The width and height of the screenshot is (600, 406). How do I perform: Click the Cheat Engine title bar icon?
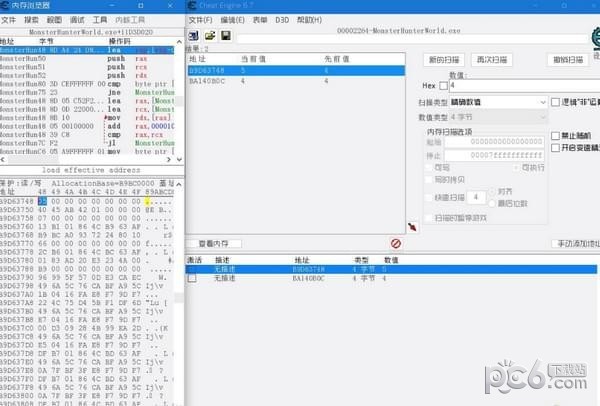(192, 5)
